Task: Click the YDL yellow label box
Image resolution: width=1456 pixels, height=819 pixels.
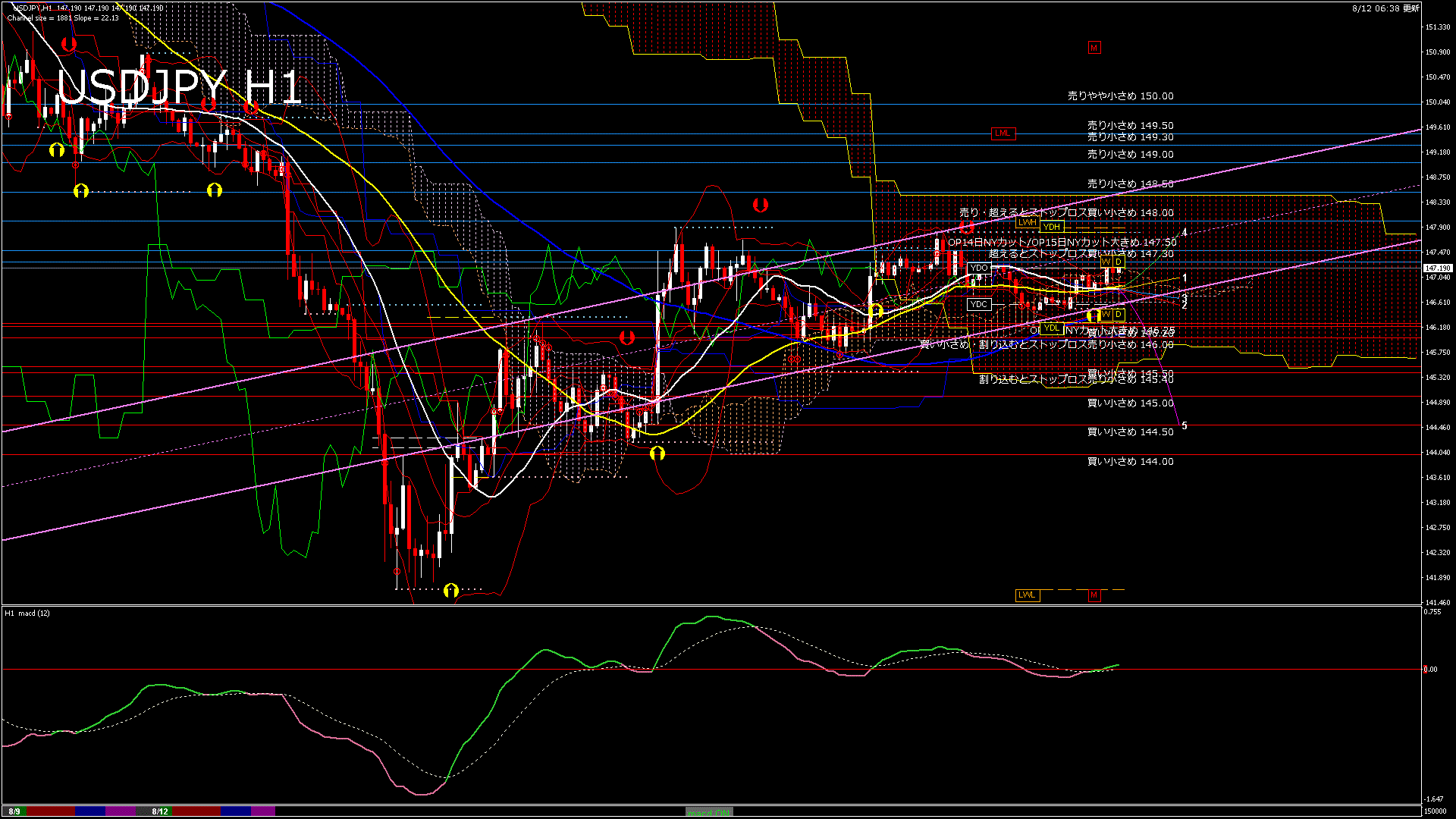Action: (x=1051, y=328)
